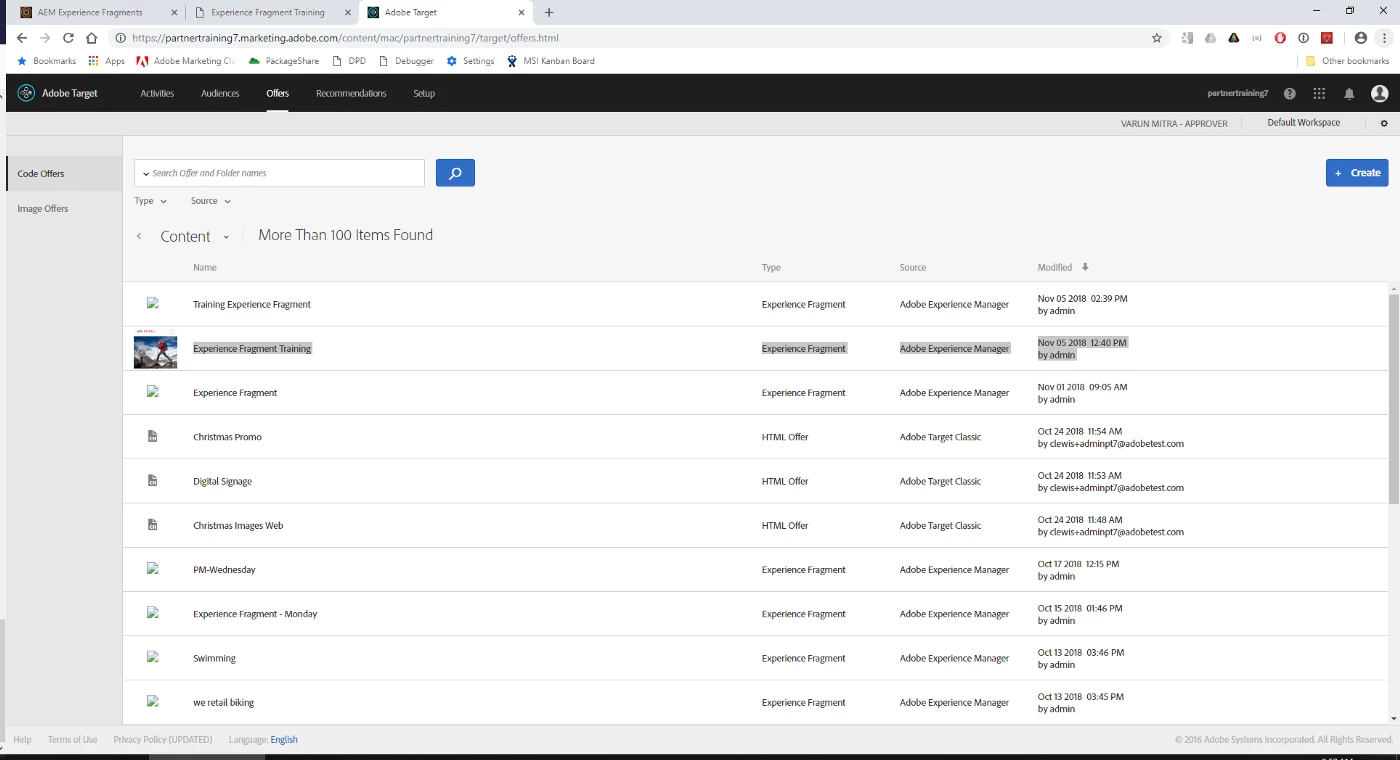Open the Default Workspace selector
Image resolution: width=1400 pixels, height=760 pixels.
[1303, 123]
